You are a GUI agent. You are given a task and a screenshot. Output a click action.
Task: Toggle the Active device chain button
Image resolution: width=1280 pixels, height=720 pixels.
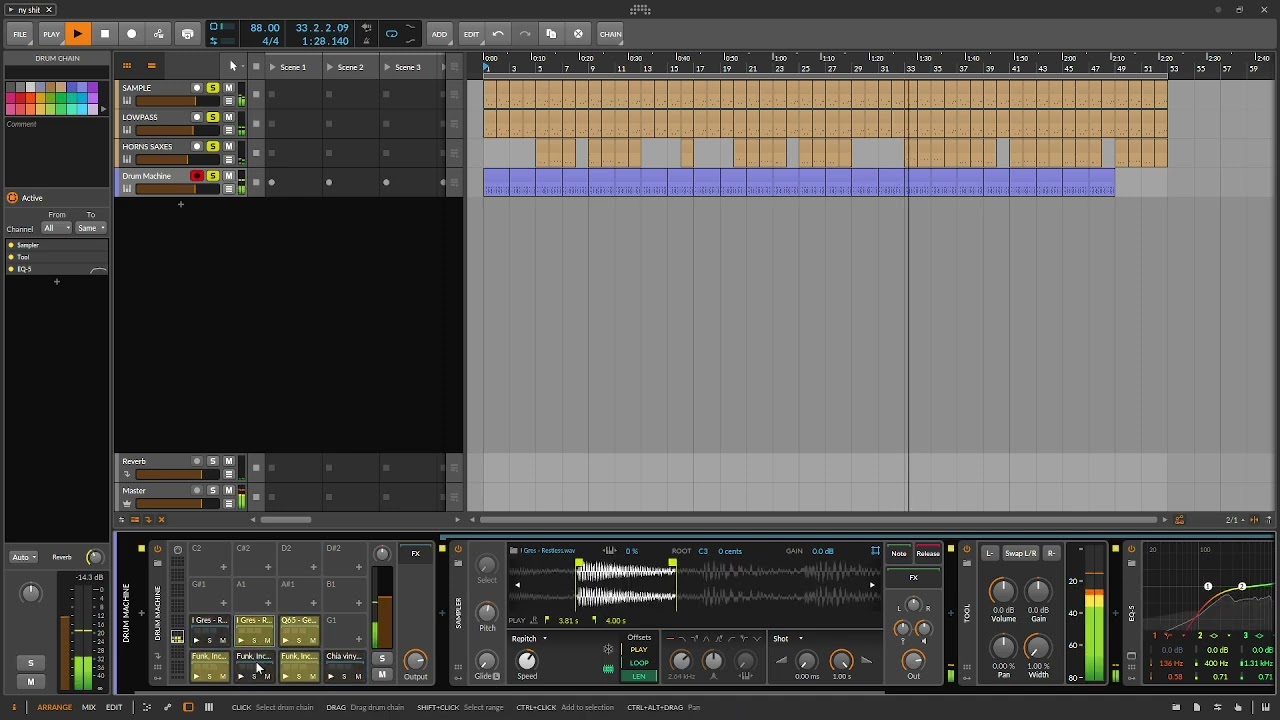pos(12,198)
